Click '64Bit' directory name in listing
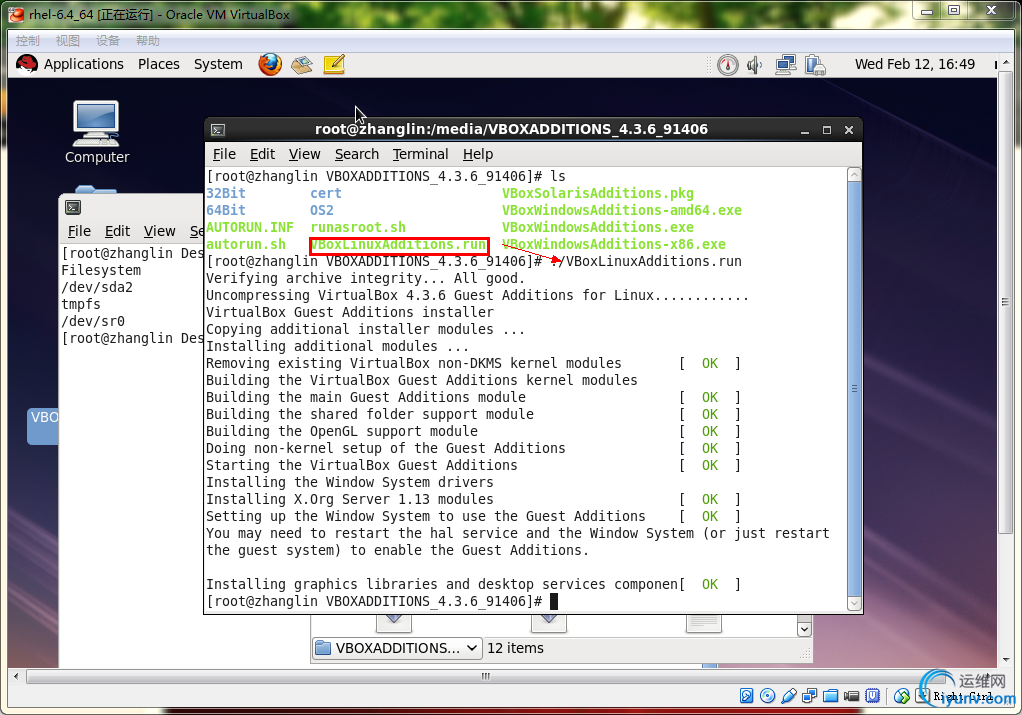 coord(226,211)
